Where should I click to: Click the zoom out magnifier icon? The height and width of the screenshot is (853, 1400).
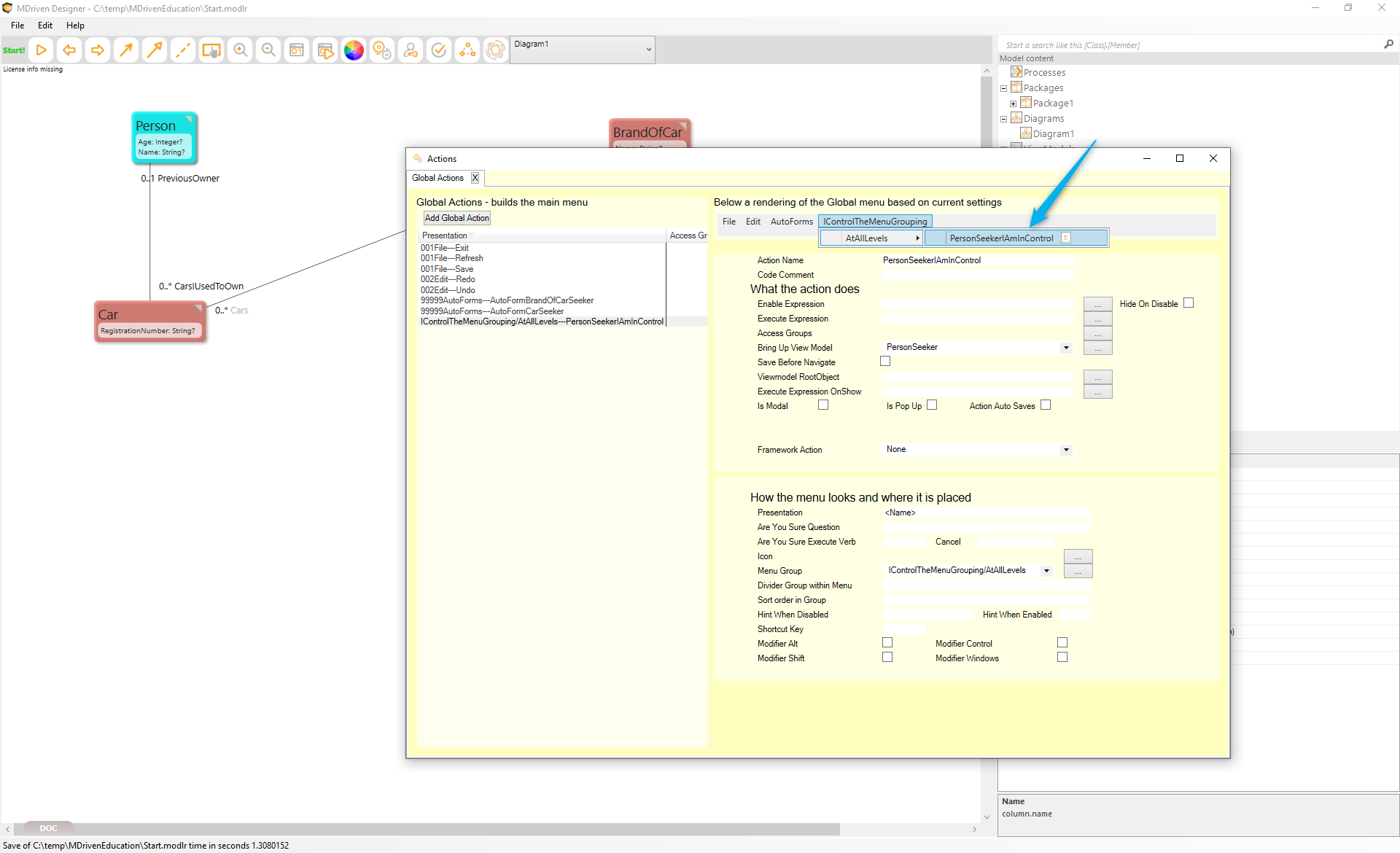click(x=268, y=50)
